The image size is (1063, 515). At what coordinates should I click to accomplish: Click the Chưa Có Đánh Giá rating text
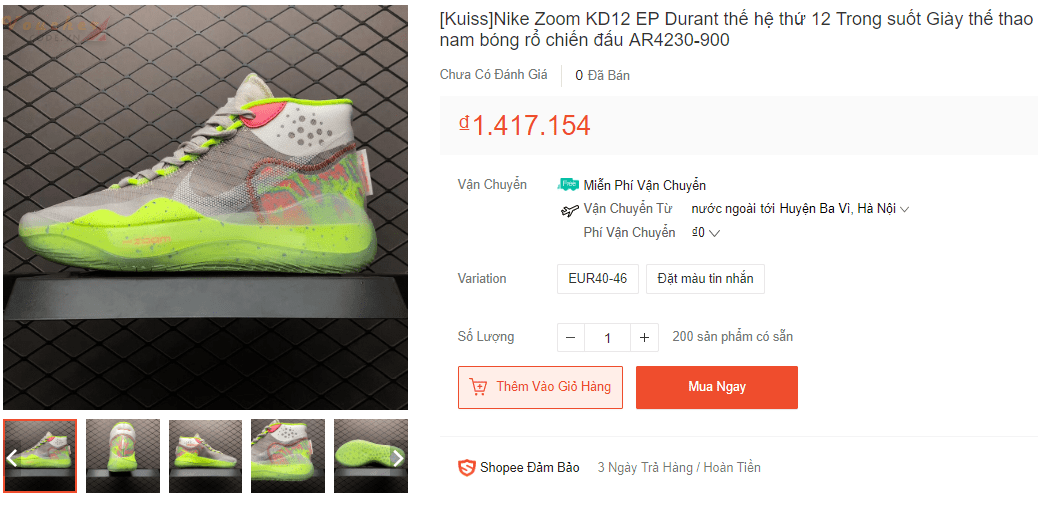click(x=494, y=75)
